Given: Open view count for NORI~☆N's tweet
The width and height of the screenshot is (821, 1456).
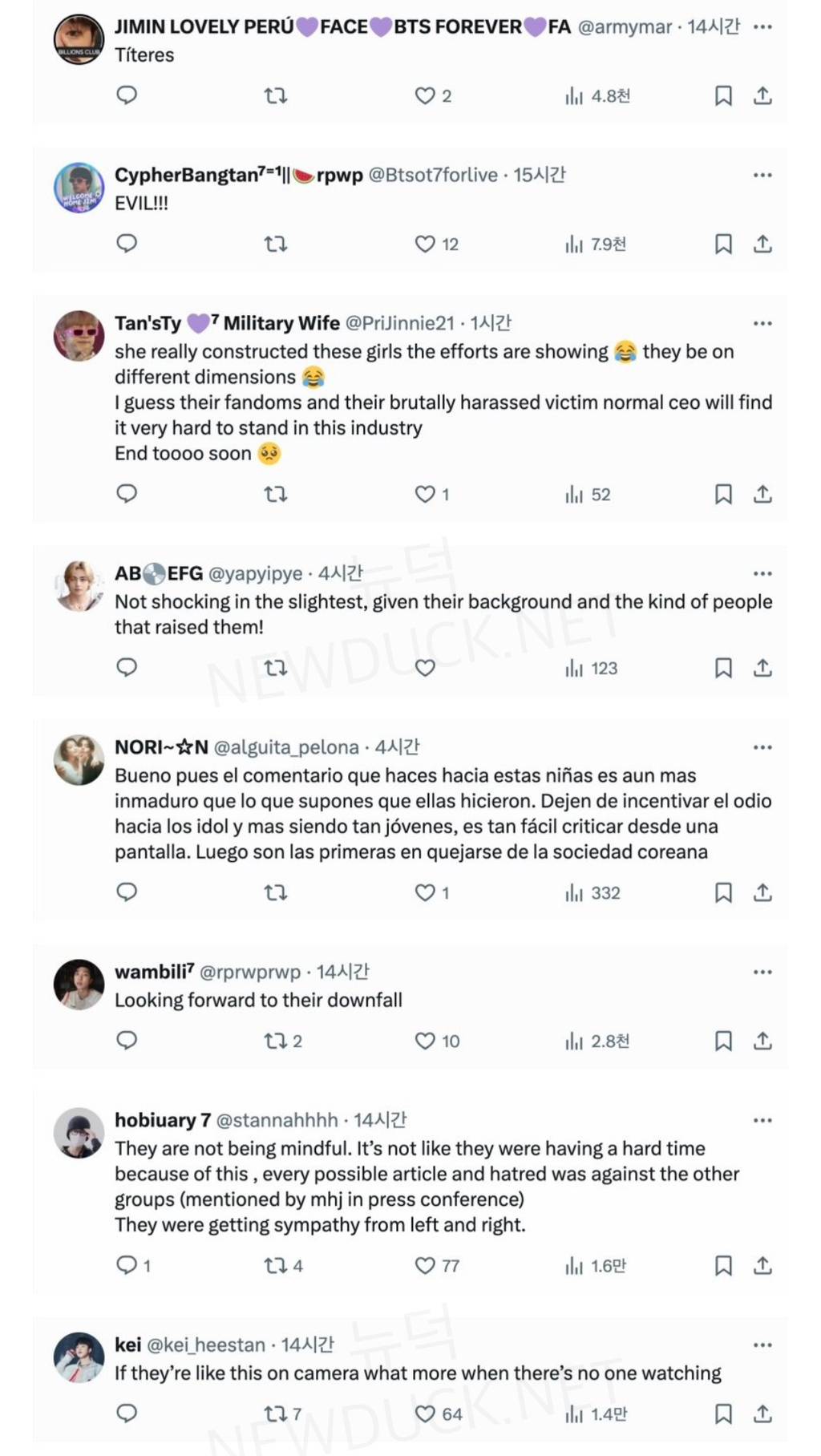Looking at the screenshot, I should pyautogui.click(x=575, y=892).
